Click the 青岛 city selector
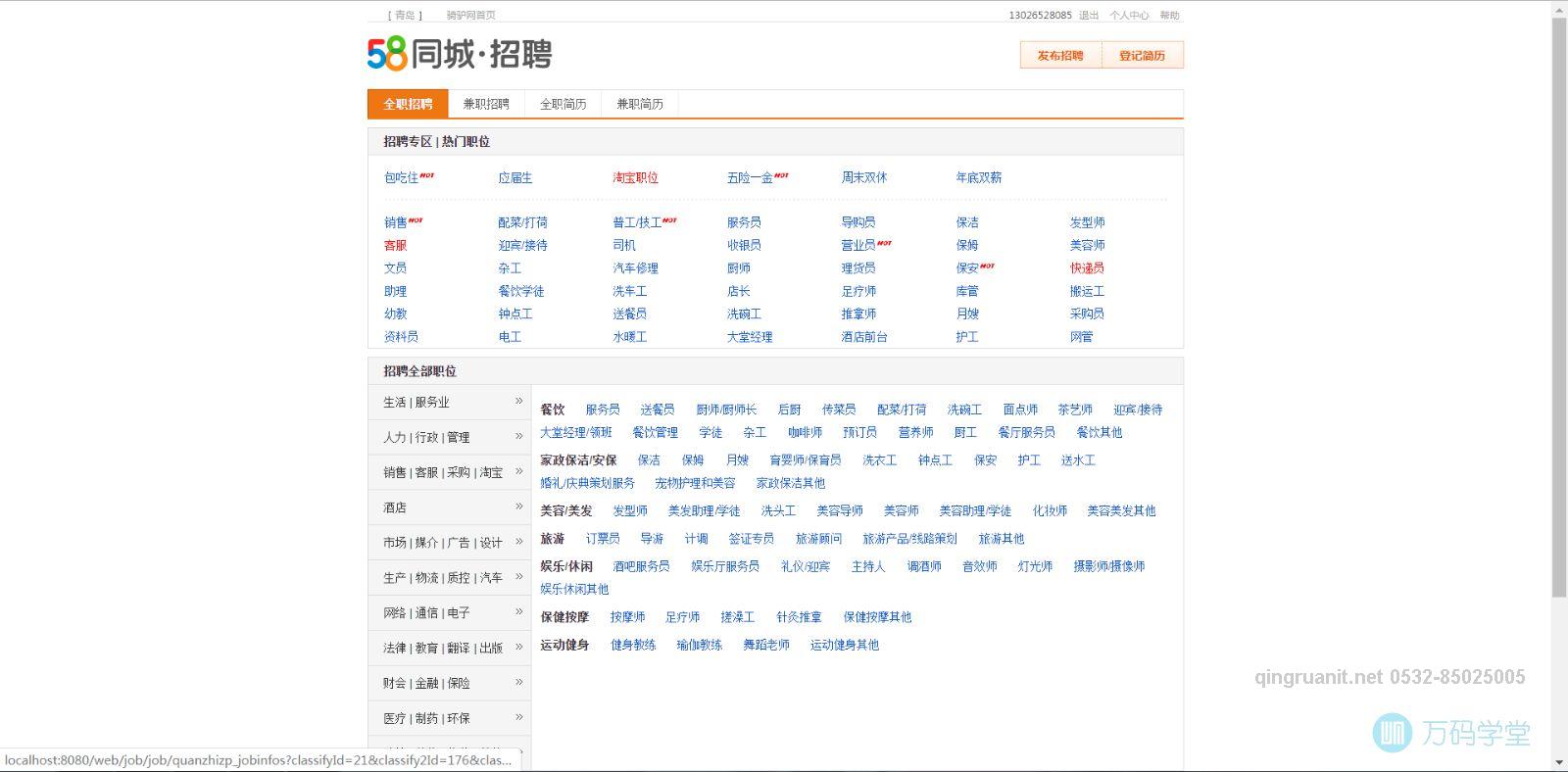Screen dimensions: 1568x772 point(405,16)
